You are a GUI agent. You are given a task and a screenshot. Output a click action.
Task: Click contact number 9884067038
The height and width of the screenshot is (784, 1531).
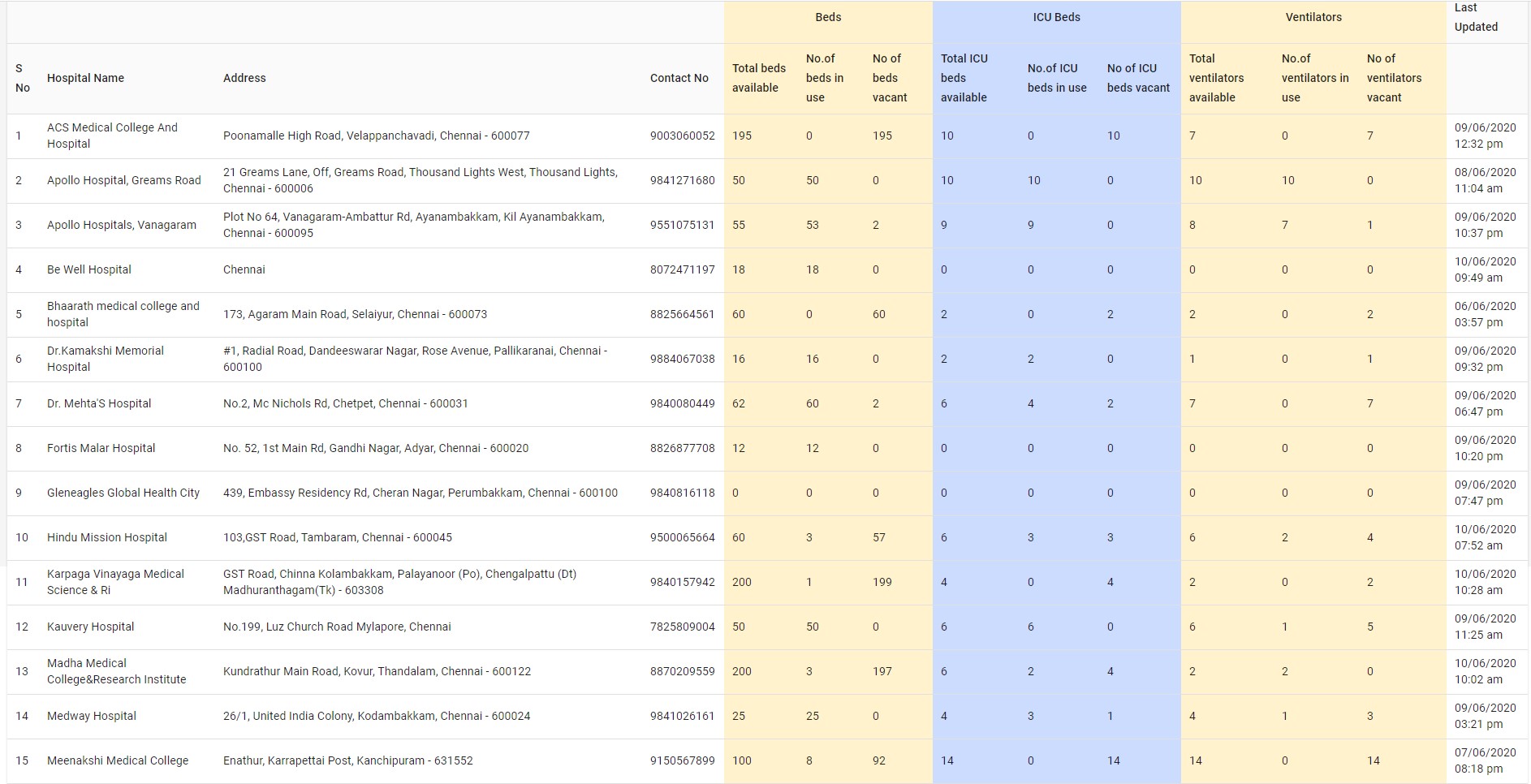pos(683,359)
